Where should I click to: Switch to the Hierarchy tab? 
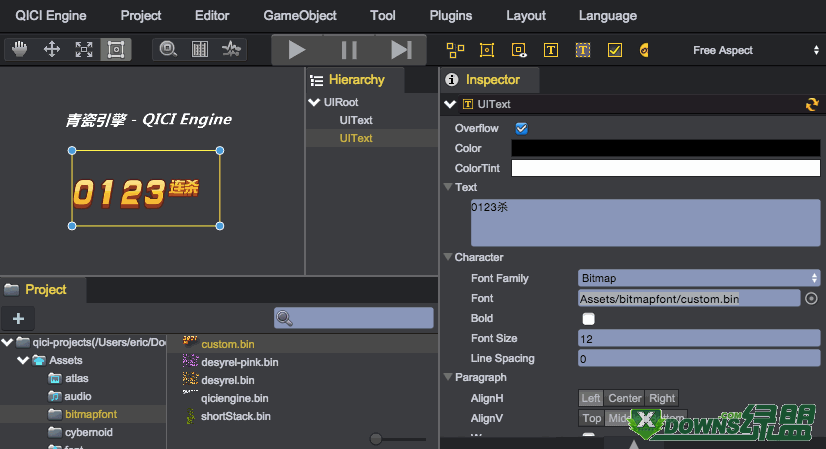pos(355,80)
